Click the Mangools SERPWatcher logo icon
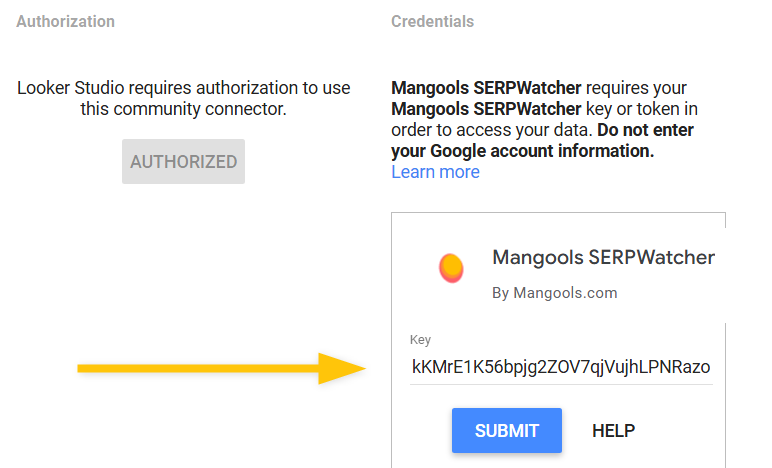The width and height of the screenshot is (772, 468). point(451,267)
